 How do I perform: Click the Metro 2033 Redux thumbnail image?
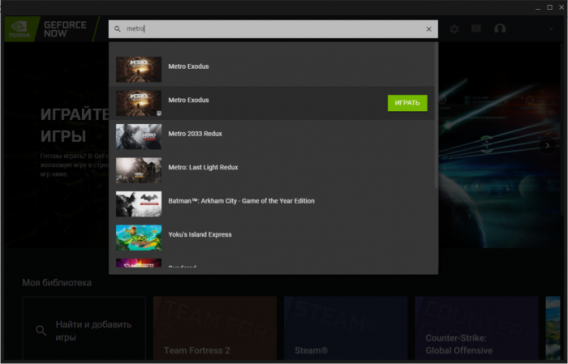tap(138, 137)
